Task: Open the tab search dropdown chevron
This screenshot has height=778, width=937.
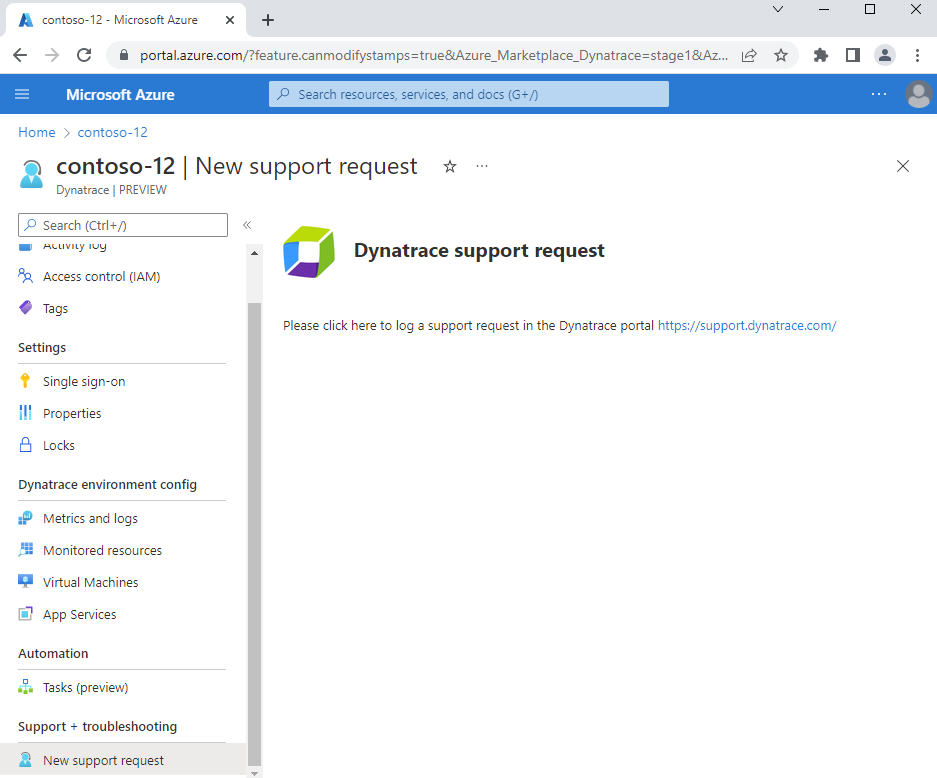Action: (x=778, y=10)
